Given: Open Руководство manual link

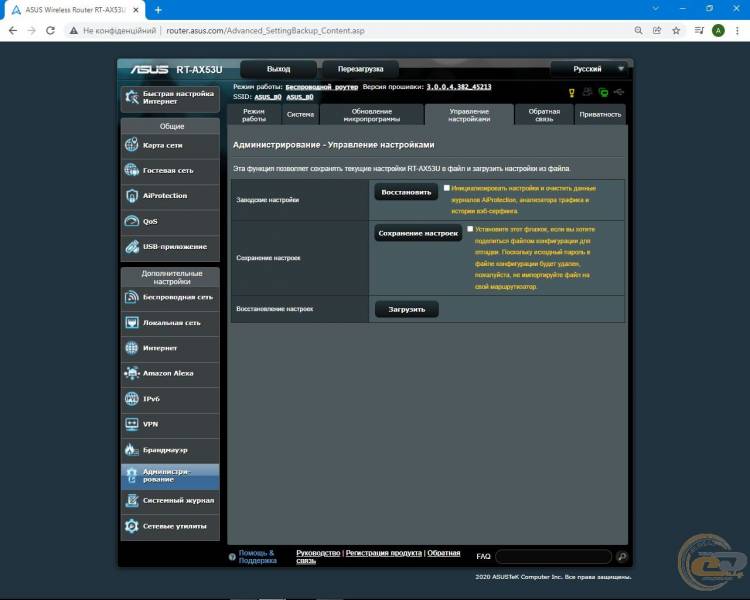Looking at the screenshot, I should [x=318, y=553].
